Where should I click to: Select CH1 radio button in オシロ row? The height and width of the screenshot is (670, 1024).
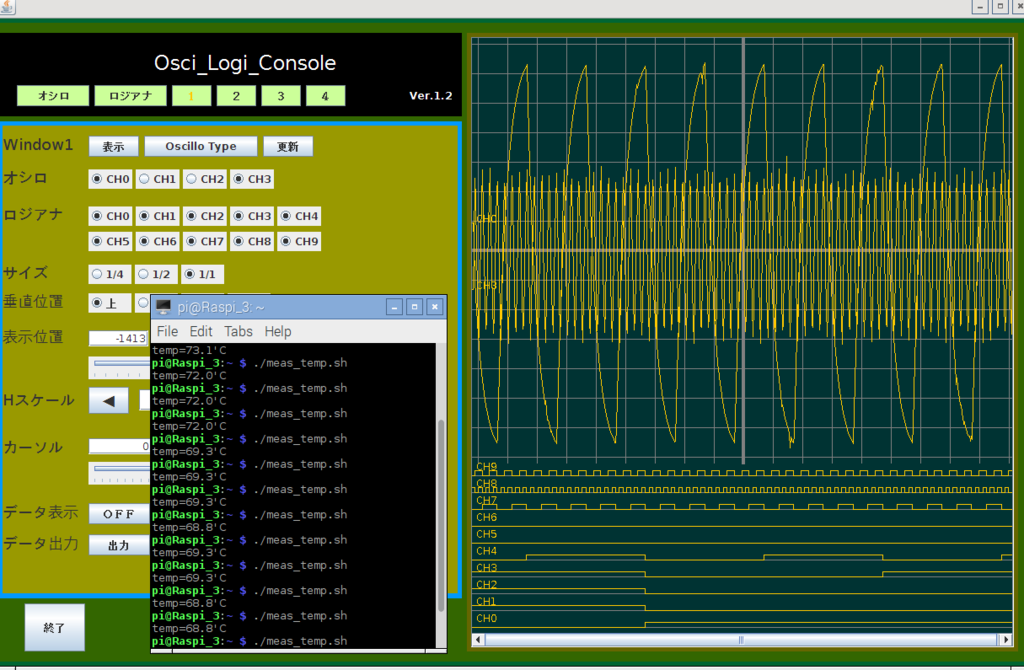coord(157,179)
